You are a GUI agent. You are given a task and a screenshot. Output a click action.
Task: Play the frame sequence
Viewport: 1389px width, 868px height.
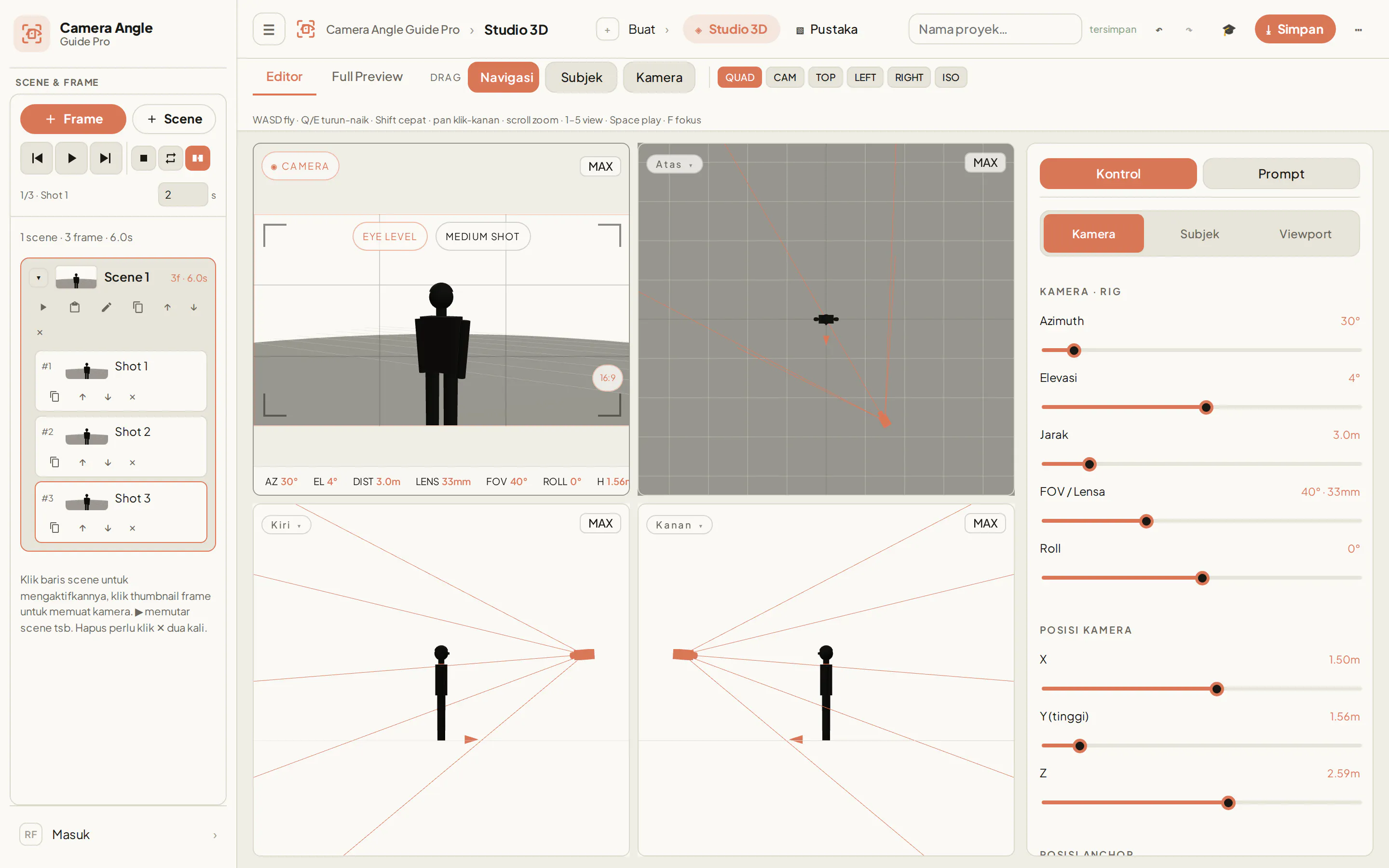(71, 158)
